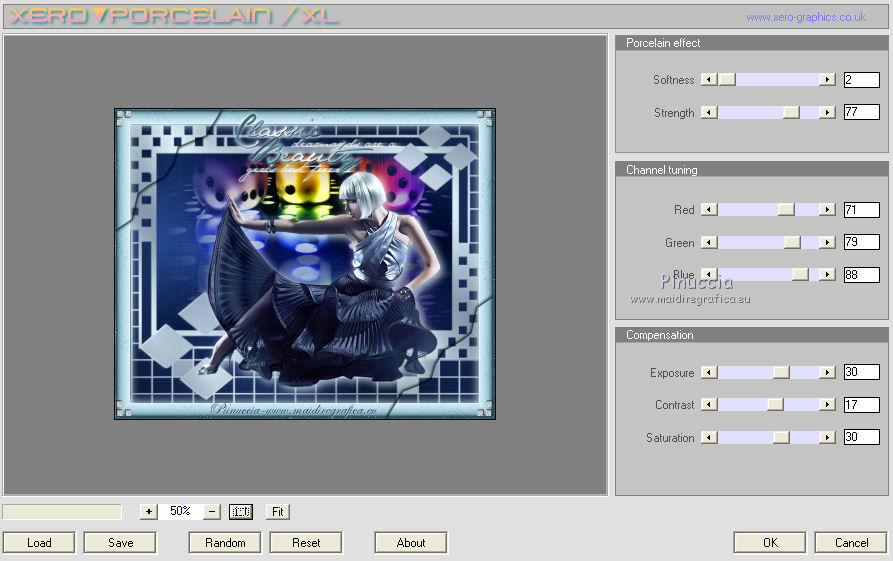Increase Green channel with right arrow
Image resolution: width=893 pixels, height=561 pixels.
click(827, 243)
